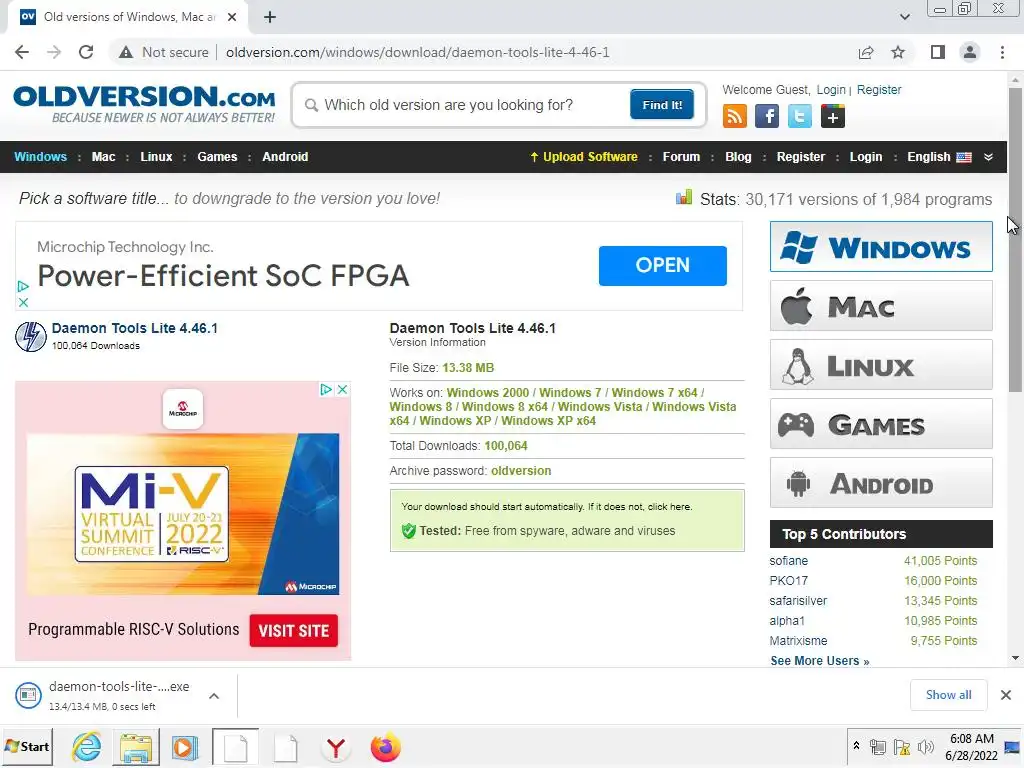Open Register in the black navigation bar
1024x768 pixels.
pos(801,157)
